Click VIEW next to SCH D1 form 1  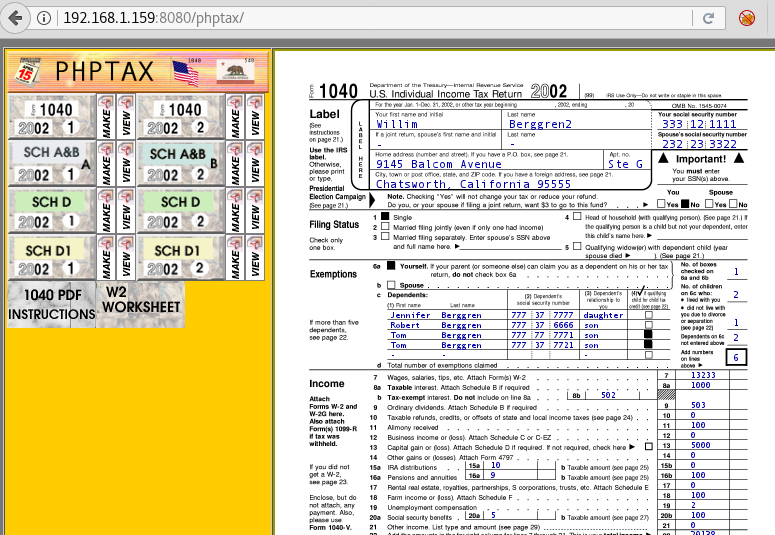pyautogui.click(x=126, y=258)
